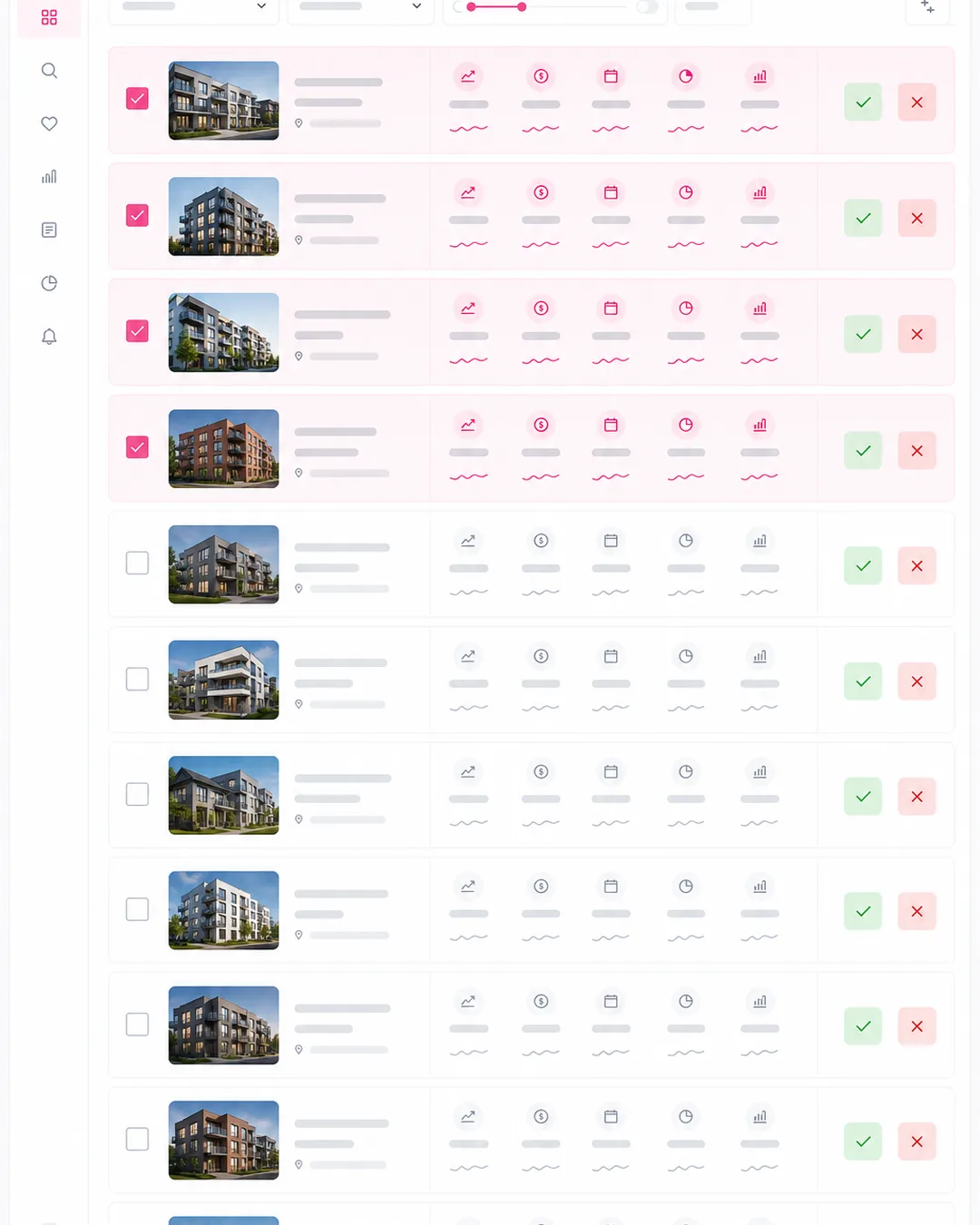
Task: Check the sixth listing's checkbox
Action: tap(137, 679)
